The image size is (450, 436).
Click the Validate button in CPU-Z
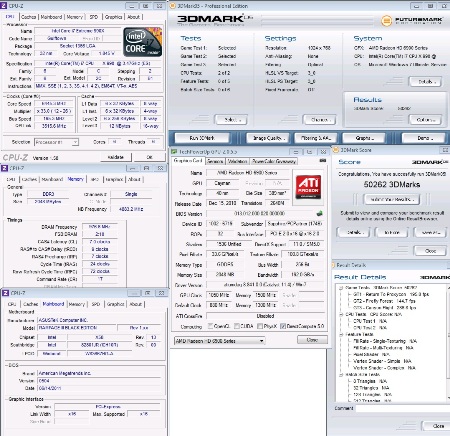115,157
